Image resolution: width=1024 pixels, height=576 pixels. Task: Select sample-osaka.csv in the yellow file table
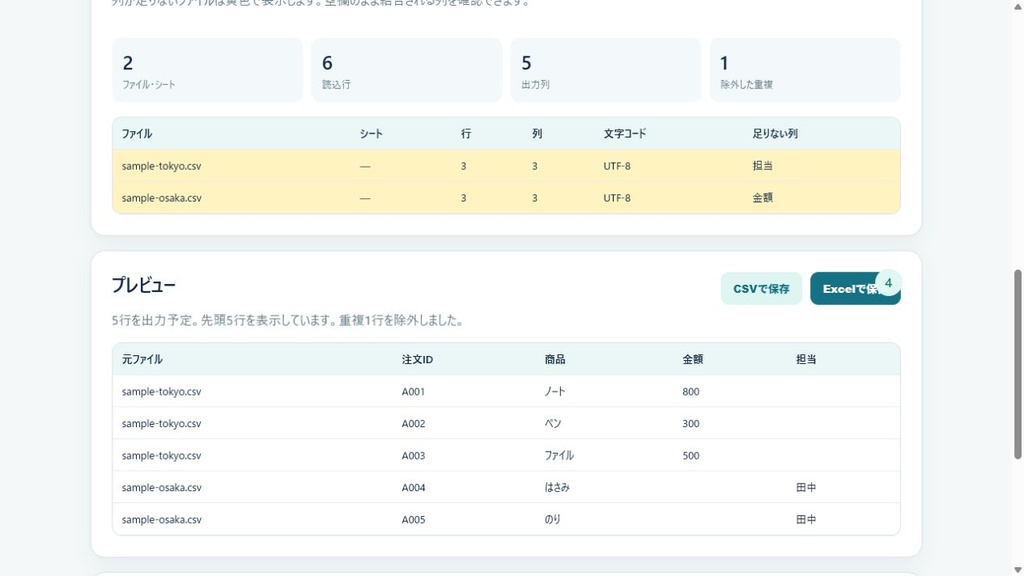click(161, 198)
